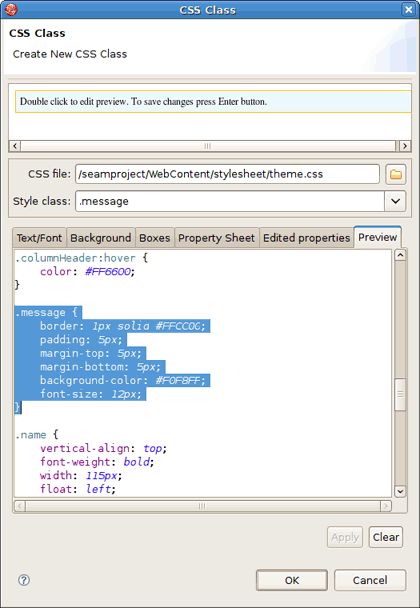Switch to the Text/Font tab

[39, 238]
